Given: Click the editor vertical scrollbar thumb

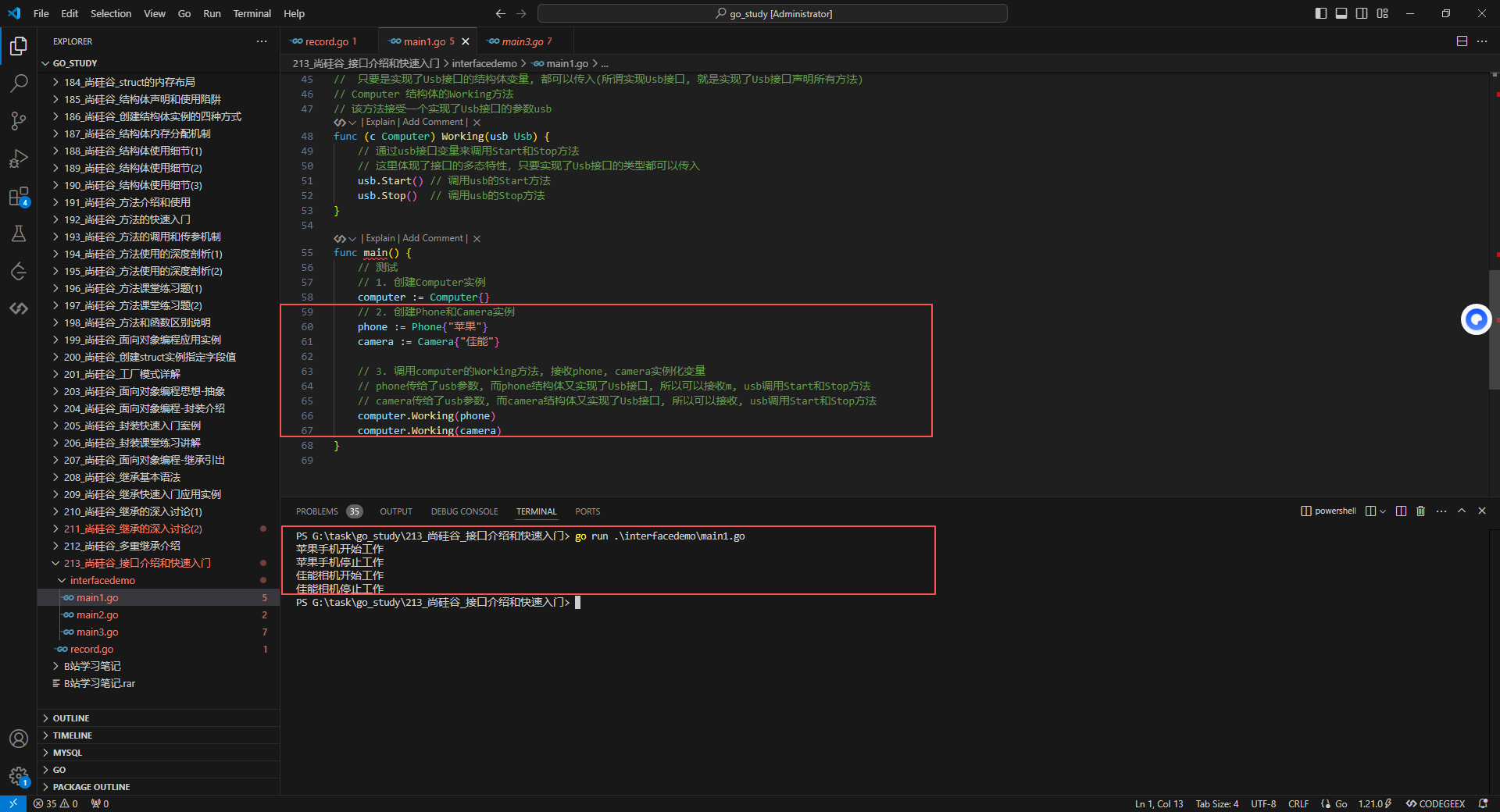Looking at the screenshot, I should point(1494,329).
